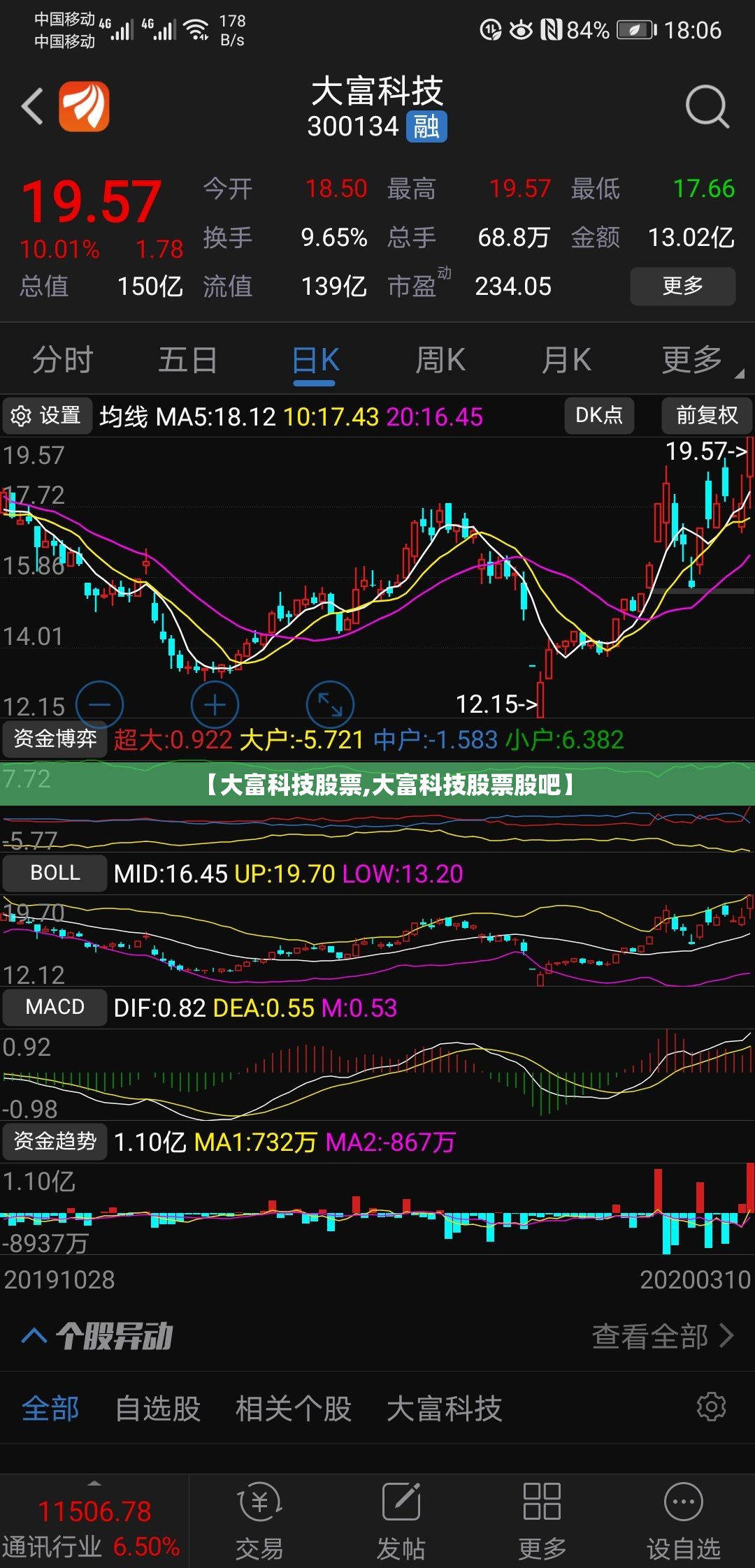Switch to 周K tab

point(440,361)
